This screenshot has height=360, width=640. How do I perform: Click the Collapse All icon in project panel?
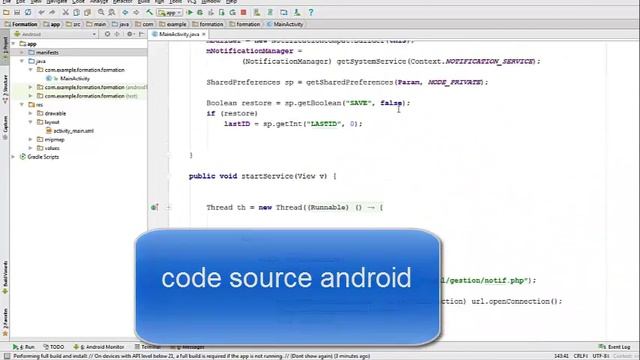coord(117,34)
